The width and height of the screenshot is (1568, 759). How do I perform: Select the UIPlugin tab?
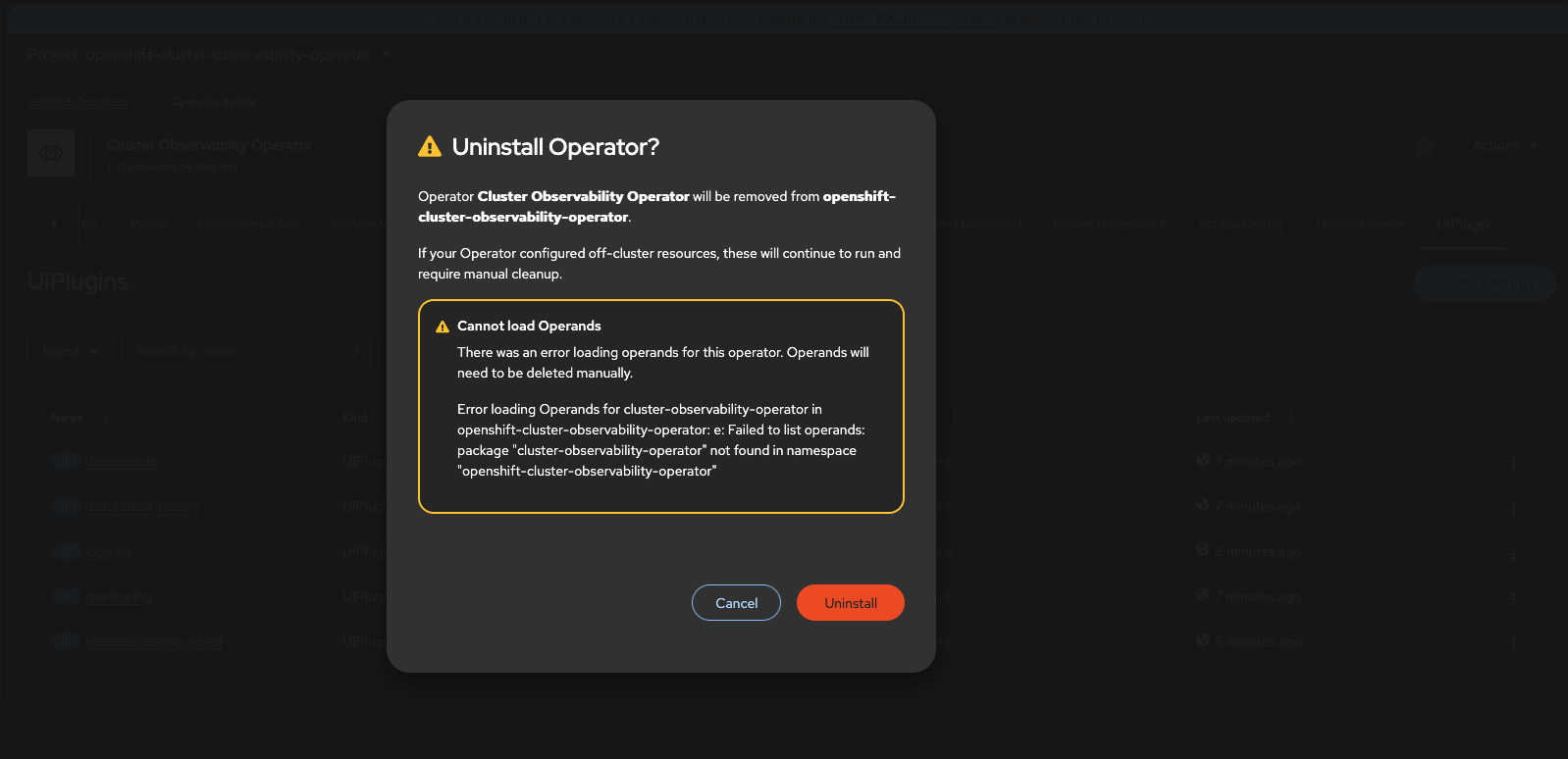(1463, 224)
